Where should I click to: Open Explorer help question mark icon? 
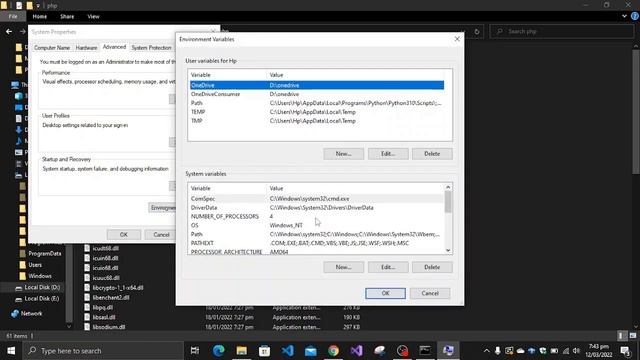[x=635, y=16]
